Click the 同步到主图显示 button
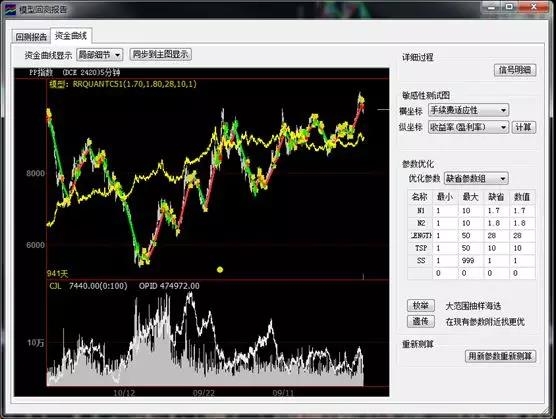 160,54
